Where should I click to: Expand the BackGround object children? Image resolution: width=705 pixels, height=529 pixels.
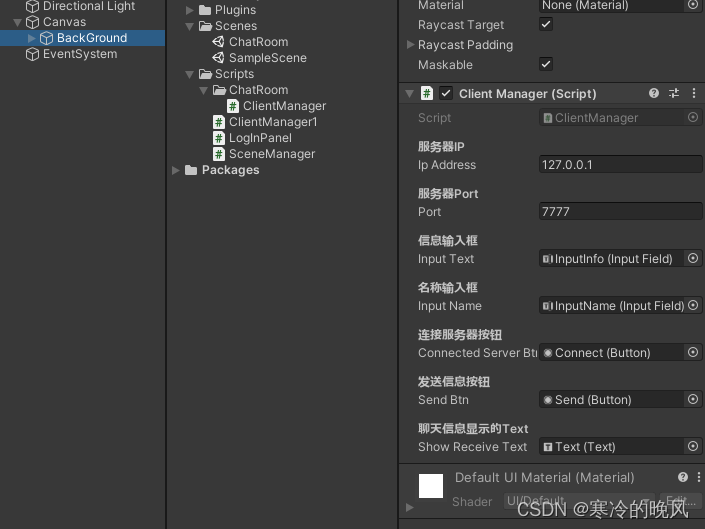(x=31, y=38)
